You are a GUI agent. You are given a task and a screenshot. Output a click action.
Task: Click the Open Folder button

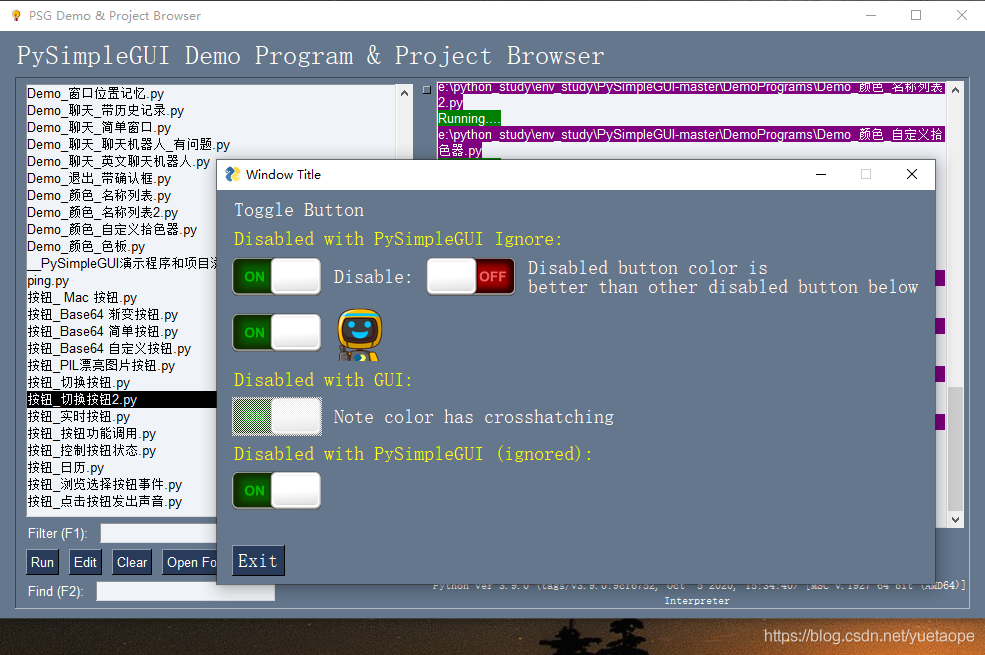(190, 562)
